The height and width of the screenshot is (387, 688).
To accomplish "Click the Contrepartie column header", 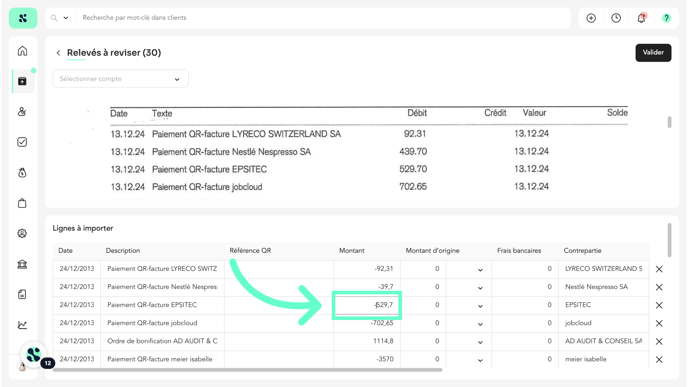I will (x=582, y=251).
